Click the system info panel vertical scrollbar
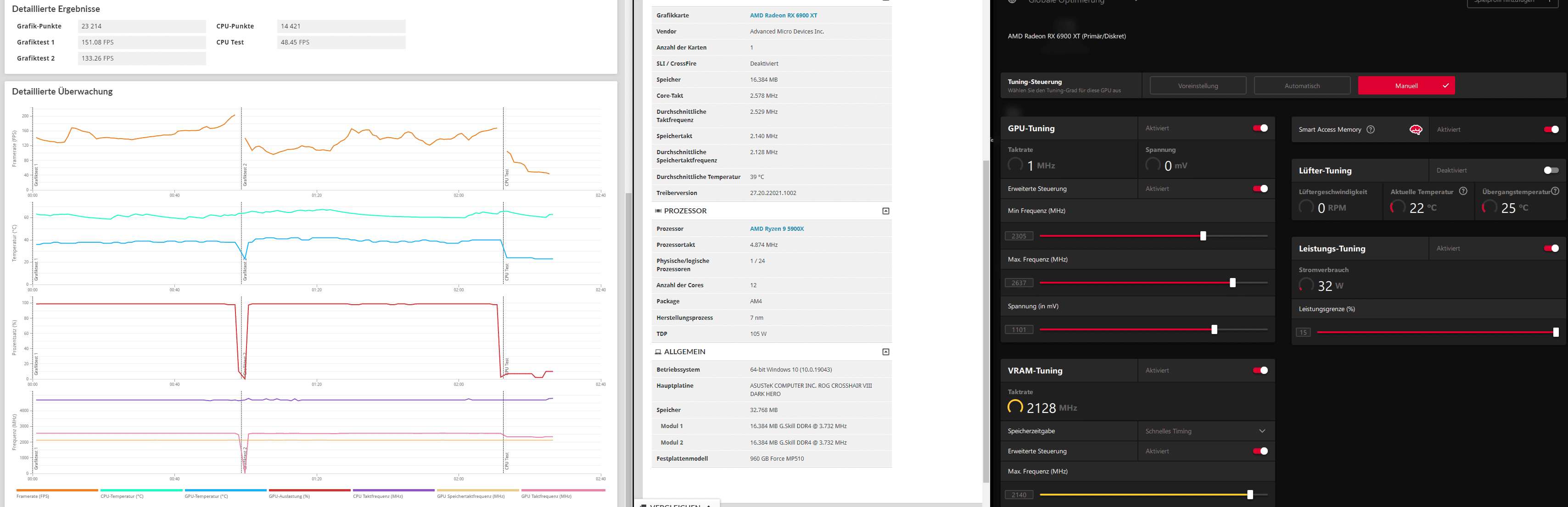Image resolution: width=1568 pixels, height=507 pixels. click(986, 321)
